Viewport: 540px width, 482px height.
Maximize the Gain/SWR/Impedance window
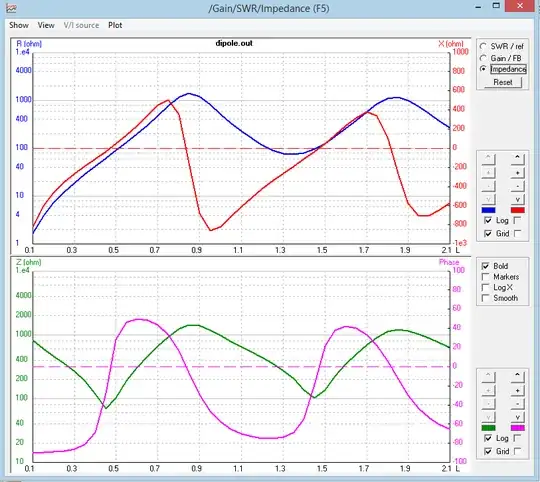[496, 6]
